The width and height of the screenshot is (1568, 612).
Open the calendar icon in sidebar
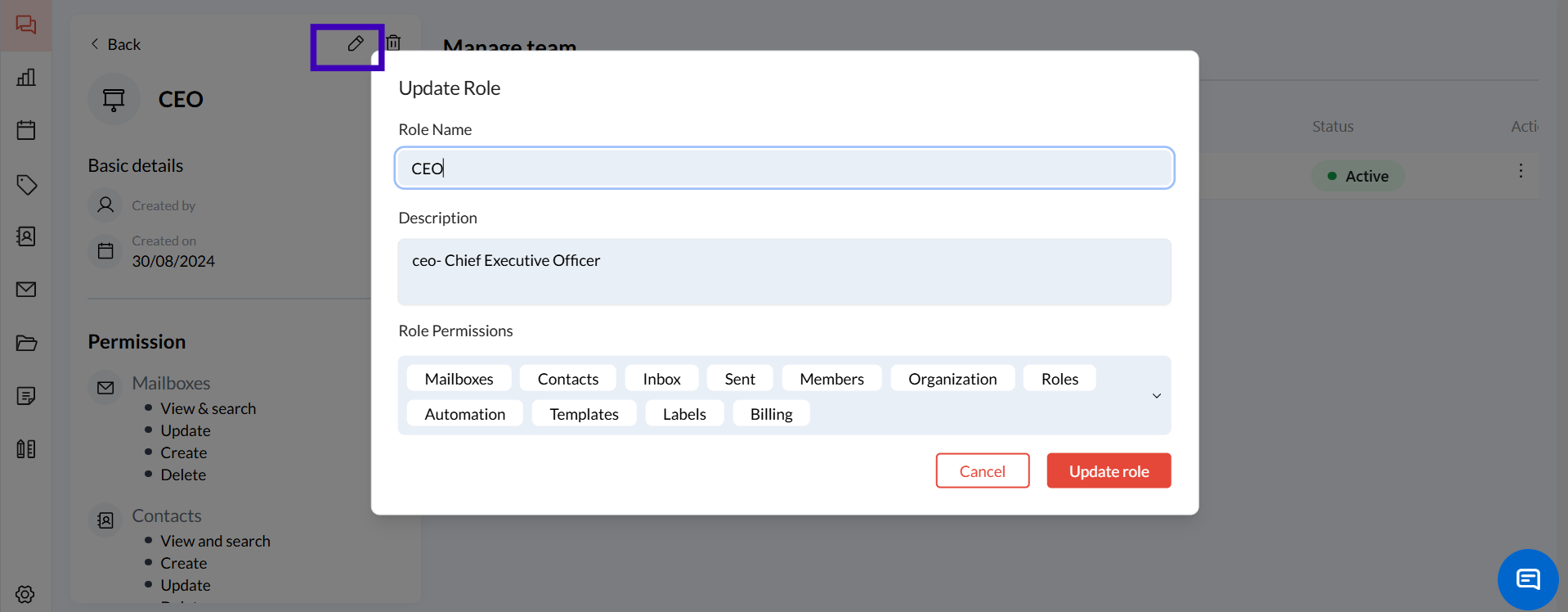click(x=26, y=130)
